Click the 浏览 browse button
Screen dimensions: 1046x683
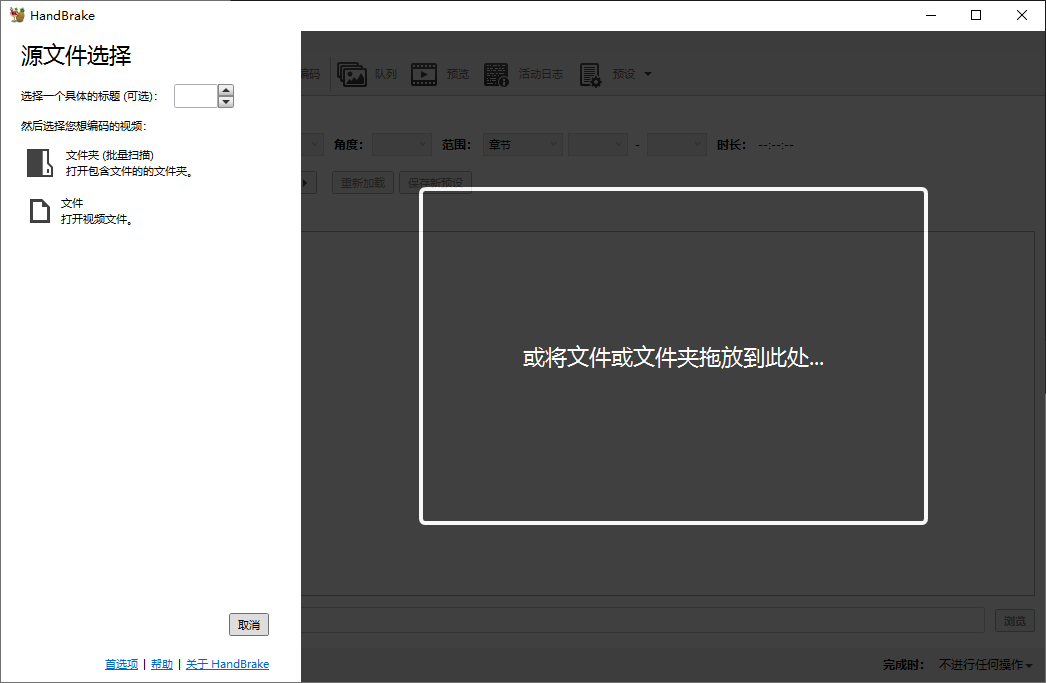[x=1014, y=620]
